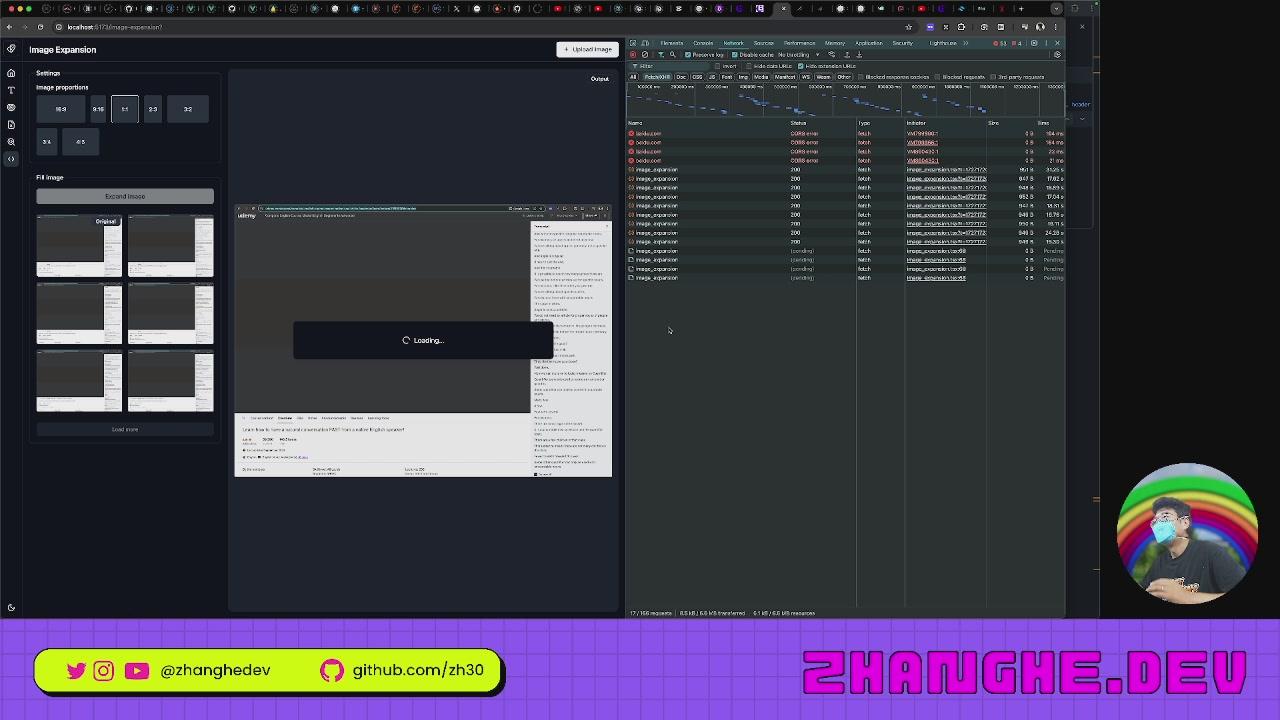The height and width of the screenshot is (720, 1280).
Task: Click the Upload image button
Action: [x=587, y=48]
